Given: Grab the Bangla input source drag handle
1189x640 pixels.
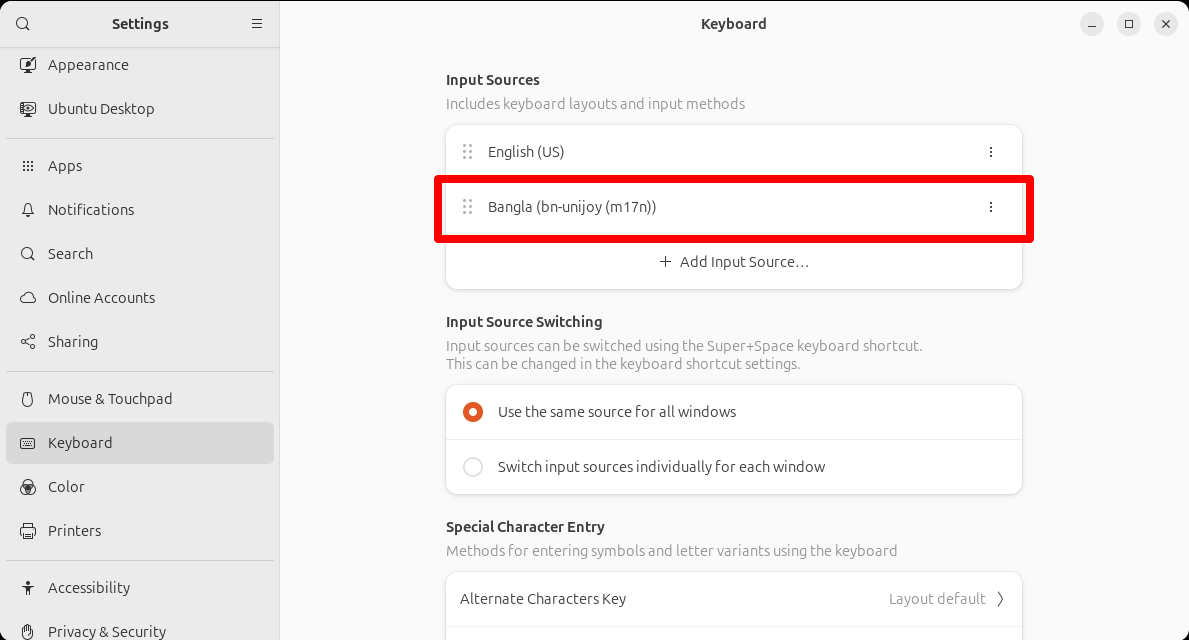Looking at the screenshot, I should [x=467, y=207].
